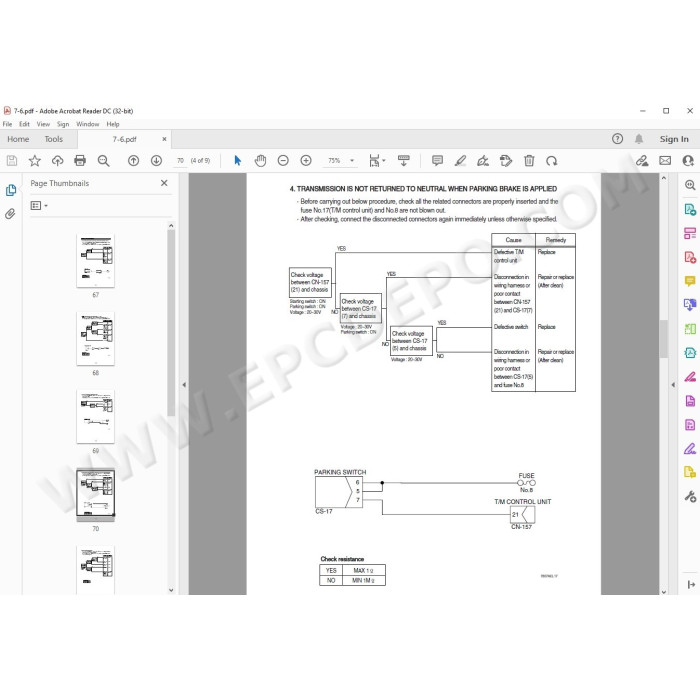
Task: Open the File menu
Action: tap(8, 124)
